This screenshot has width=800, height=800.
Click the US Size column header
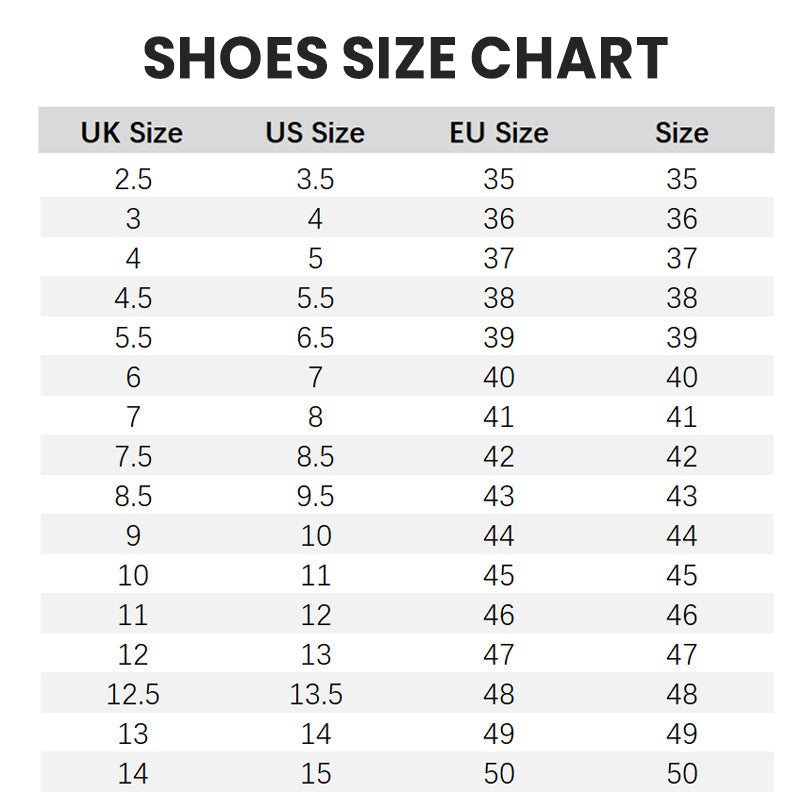[315, 133]
